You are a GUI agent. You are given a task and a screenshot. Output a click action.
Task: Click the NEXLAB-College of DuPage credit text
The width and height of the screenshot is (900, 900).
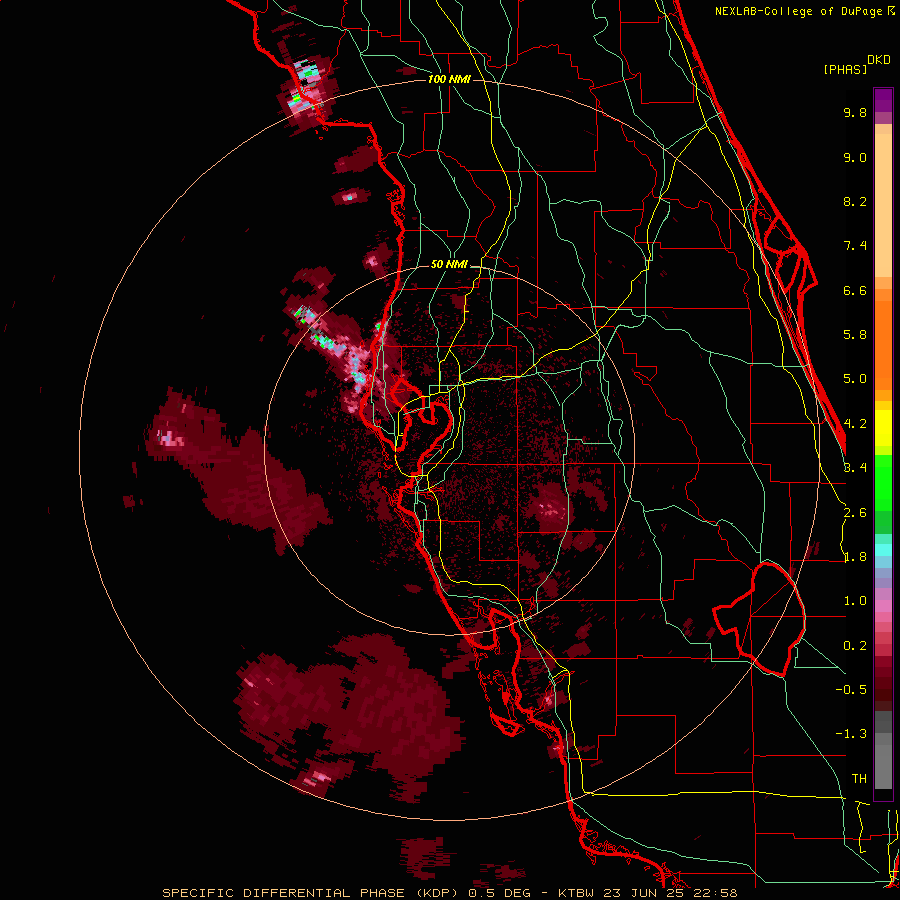point(799,11)
